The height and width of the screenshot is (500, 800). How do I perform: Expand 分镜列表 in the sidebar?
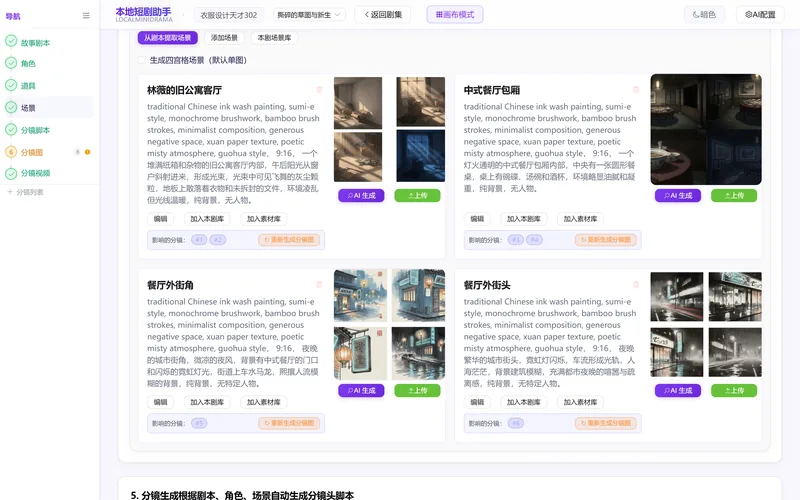tap(25, 192)
